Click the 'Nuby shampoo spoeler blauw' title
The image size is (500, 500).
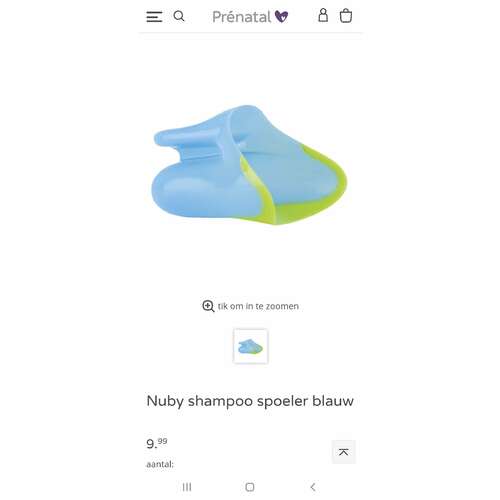point(250,401)
